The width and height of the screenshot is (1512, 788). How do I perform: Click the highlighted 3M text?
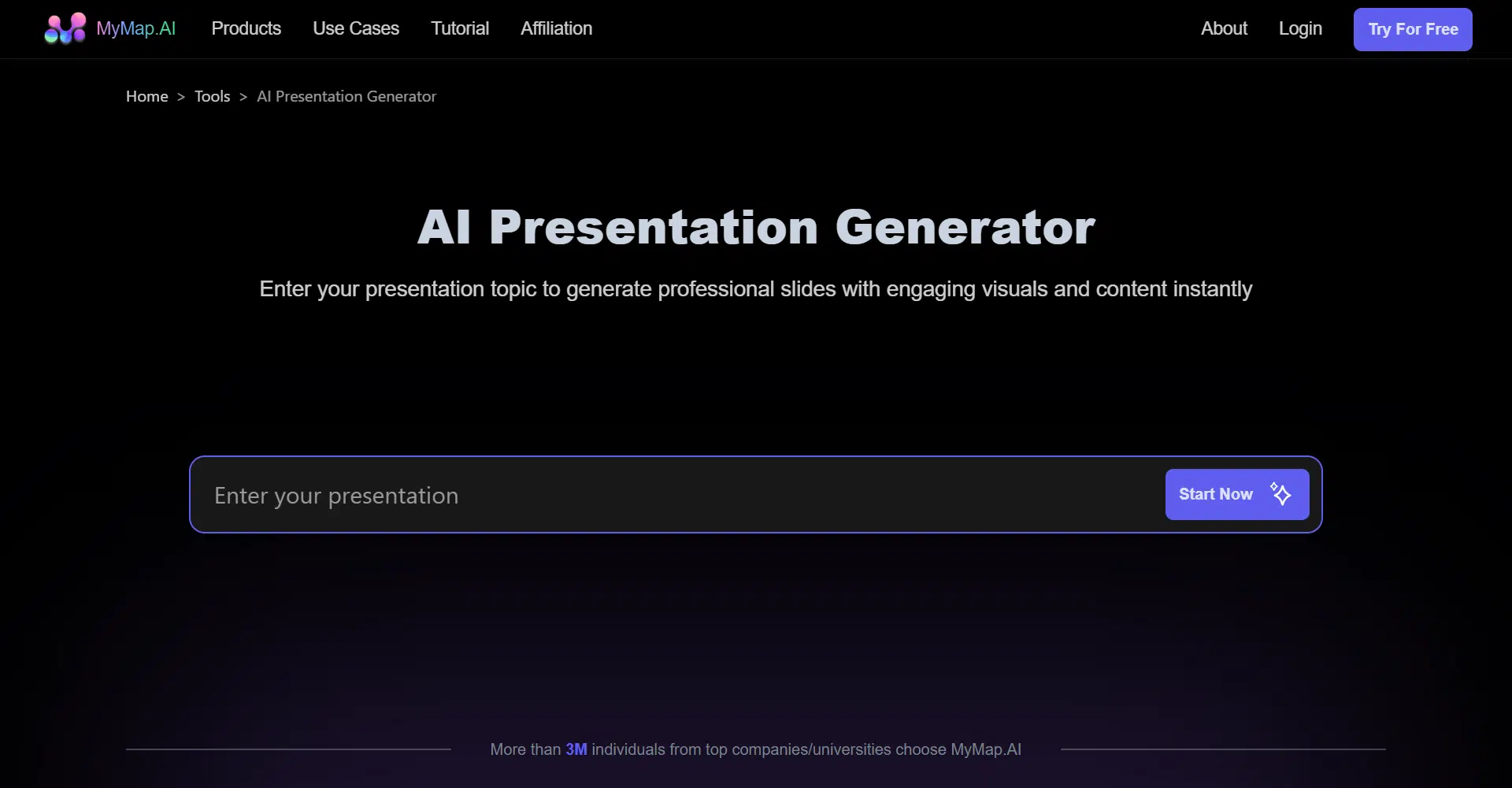(x=576, y=749)
